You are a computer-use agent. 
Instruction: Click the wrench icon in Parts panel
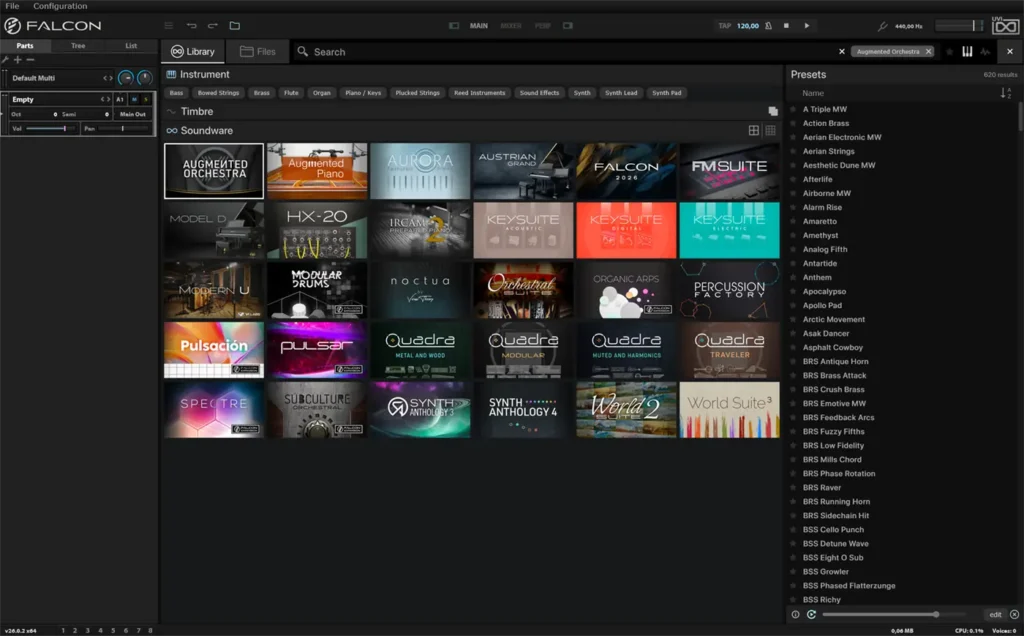pos(5,59)
